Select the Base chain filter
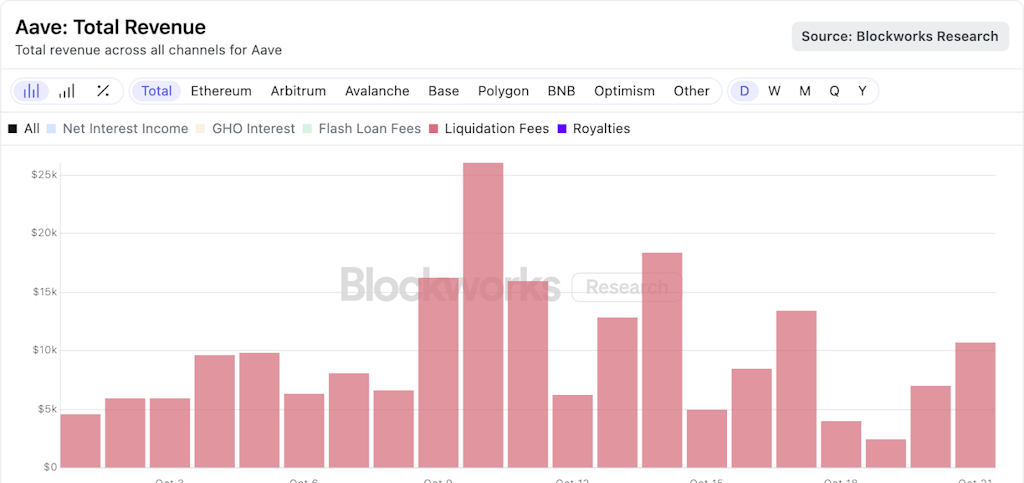This screenshot has width=1024, height=483. [x=444, y=91]
